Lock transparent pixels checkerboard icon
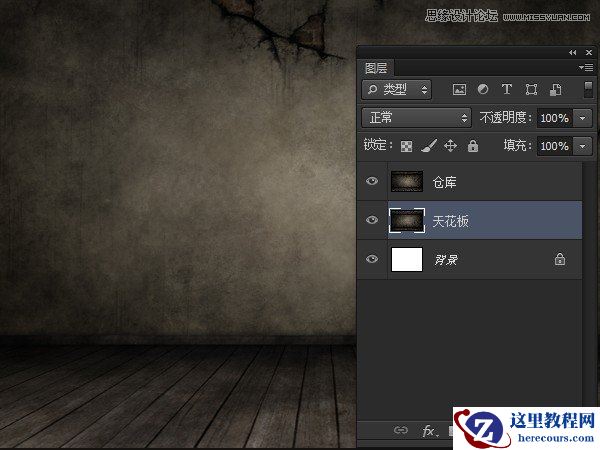Viewport: 600px width, 450px height. click(x=406, y=146)
